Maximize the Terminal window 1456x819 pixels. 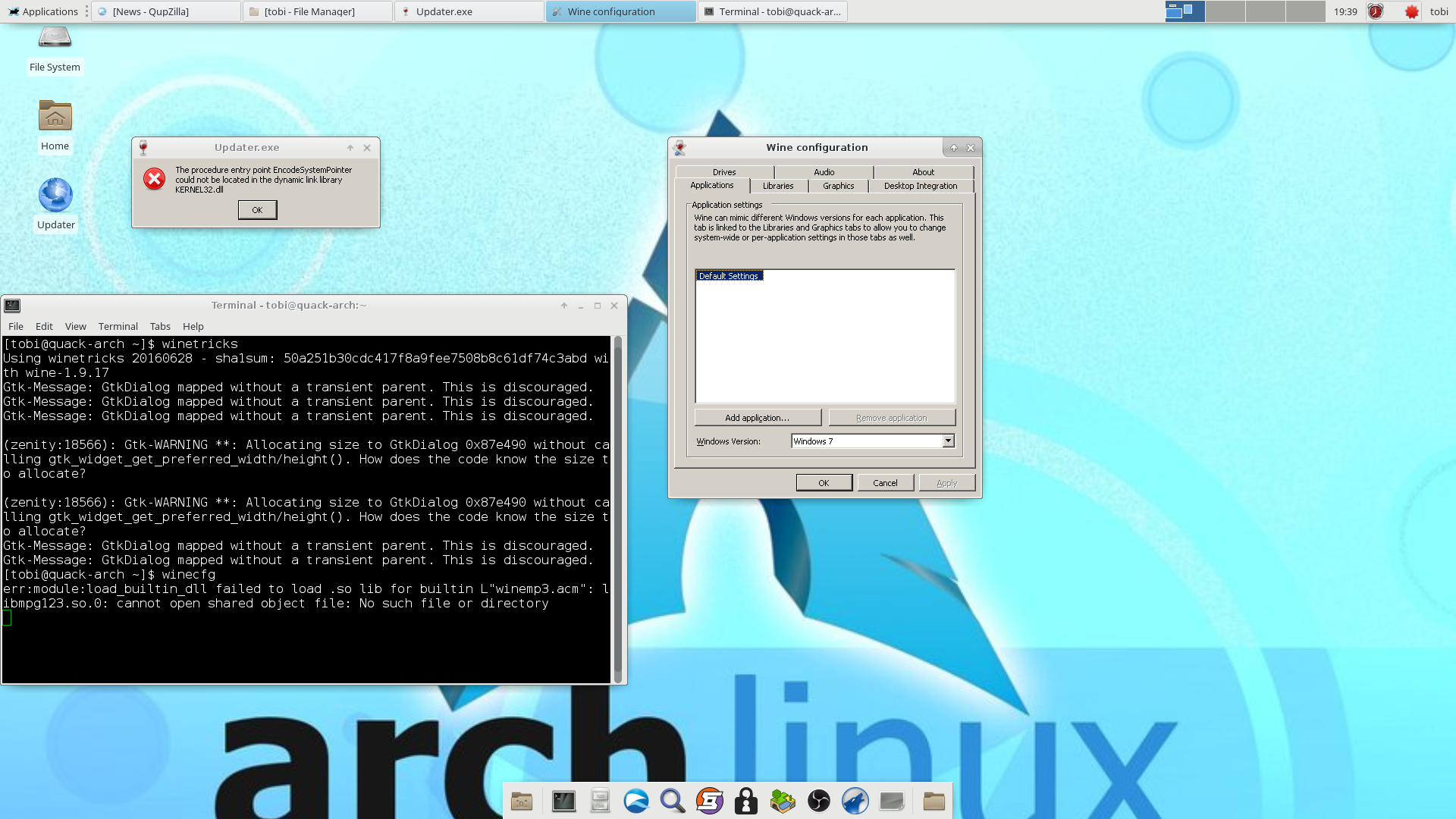[x=598, y=306]
